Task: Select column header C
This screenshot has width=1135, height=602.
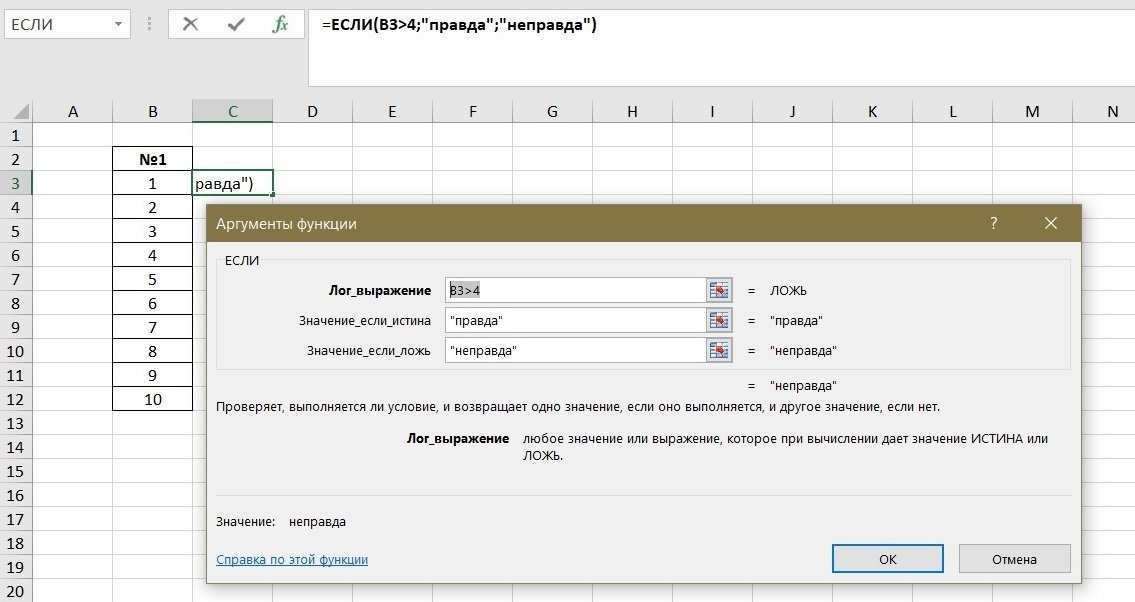Action: tap(232, 111)
